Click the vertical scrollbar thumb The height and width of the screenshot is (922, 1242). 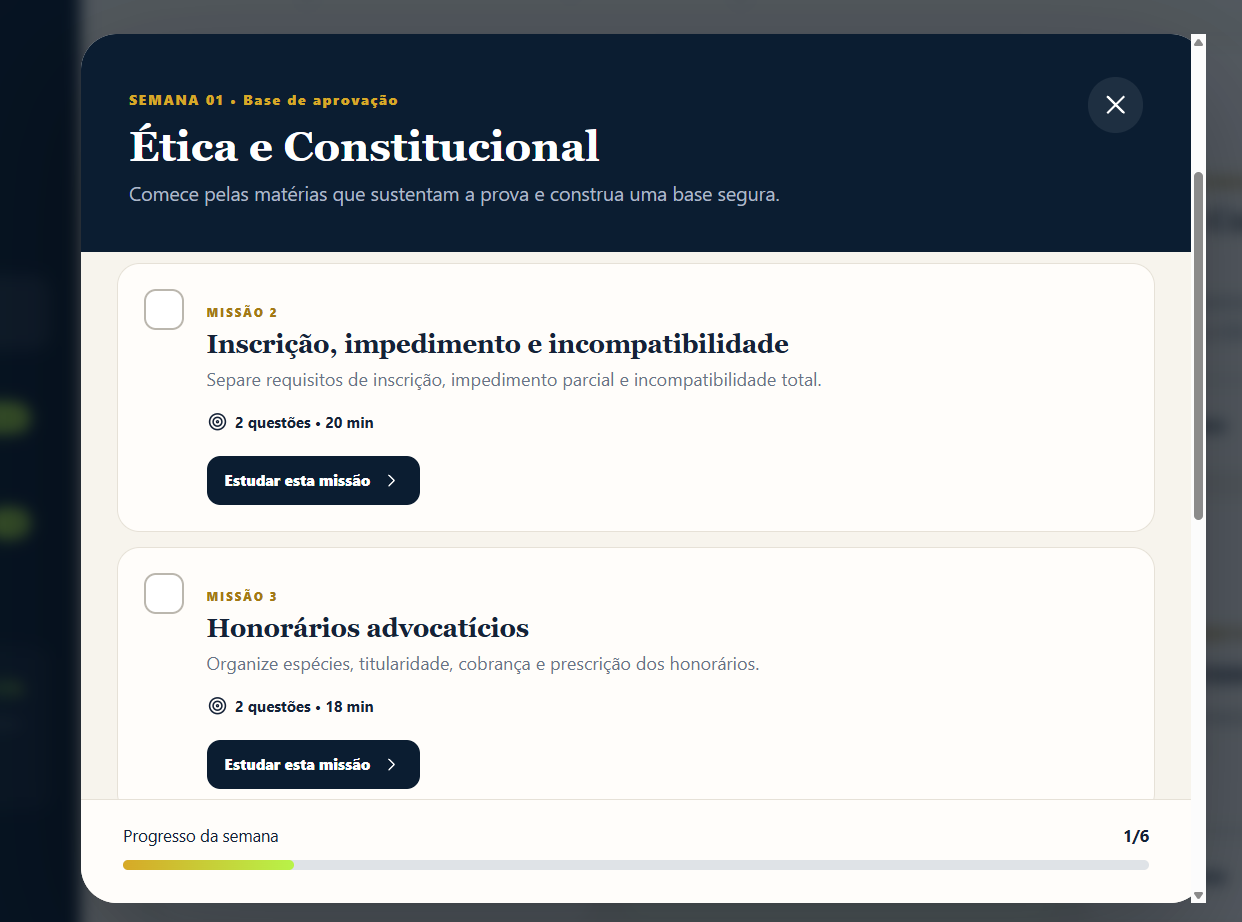click(x=1199, y=345)
